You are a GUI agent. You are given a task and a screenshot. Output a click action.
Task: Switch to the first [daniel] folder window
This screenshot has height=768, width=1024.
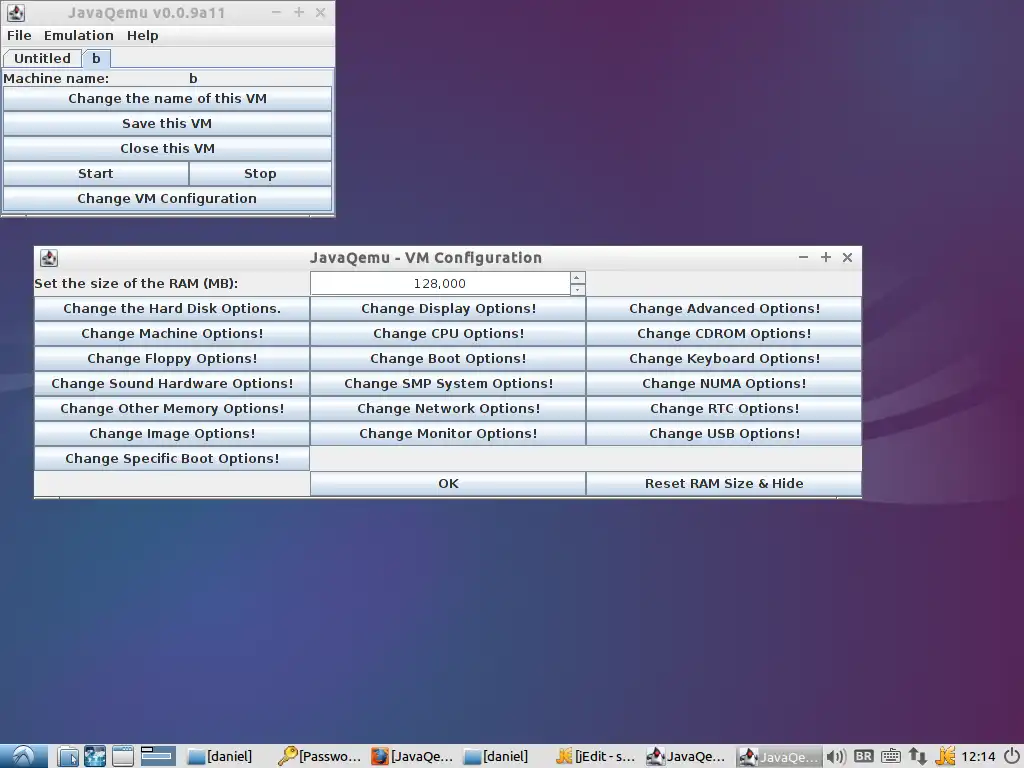[219, 756]
